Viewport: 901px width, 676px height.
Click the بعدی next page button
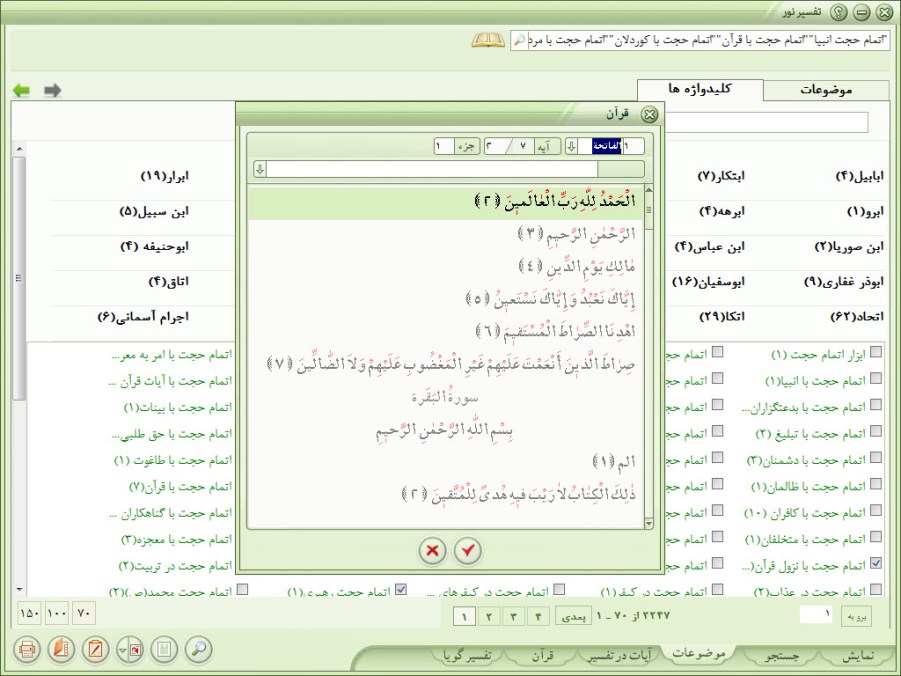click(x=573, y=617)
